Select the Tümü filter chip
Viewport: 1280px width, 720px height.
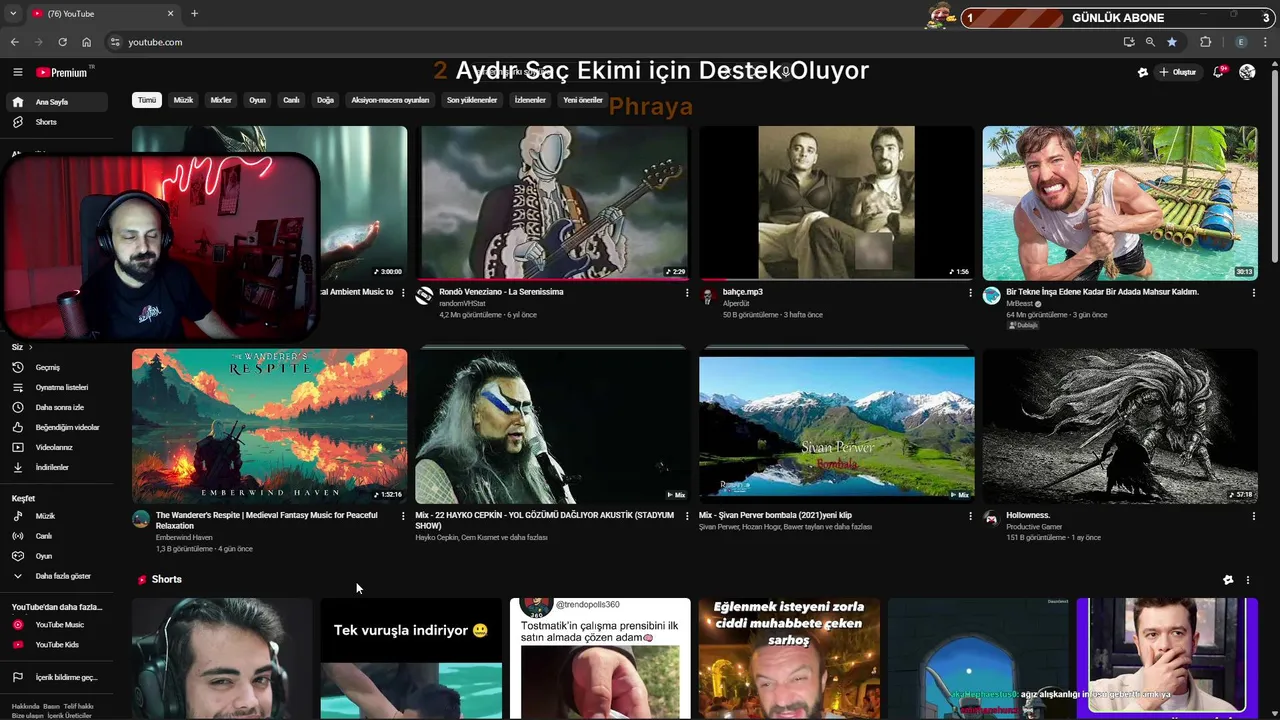[x=147, y=100]
